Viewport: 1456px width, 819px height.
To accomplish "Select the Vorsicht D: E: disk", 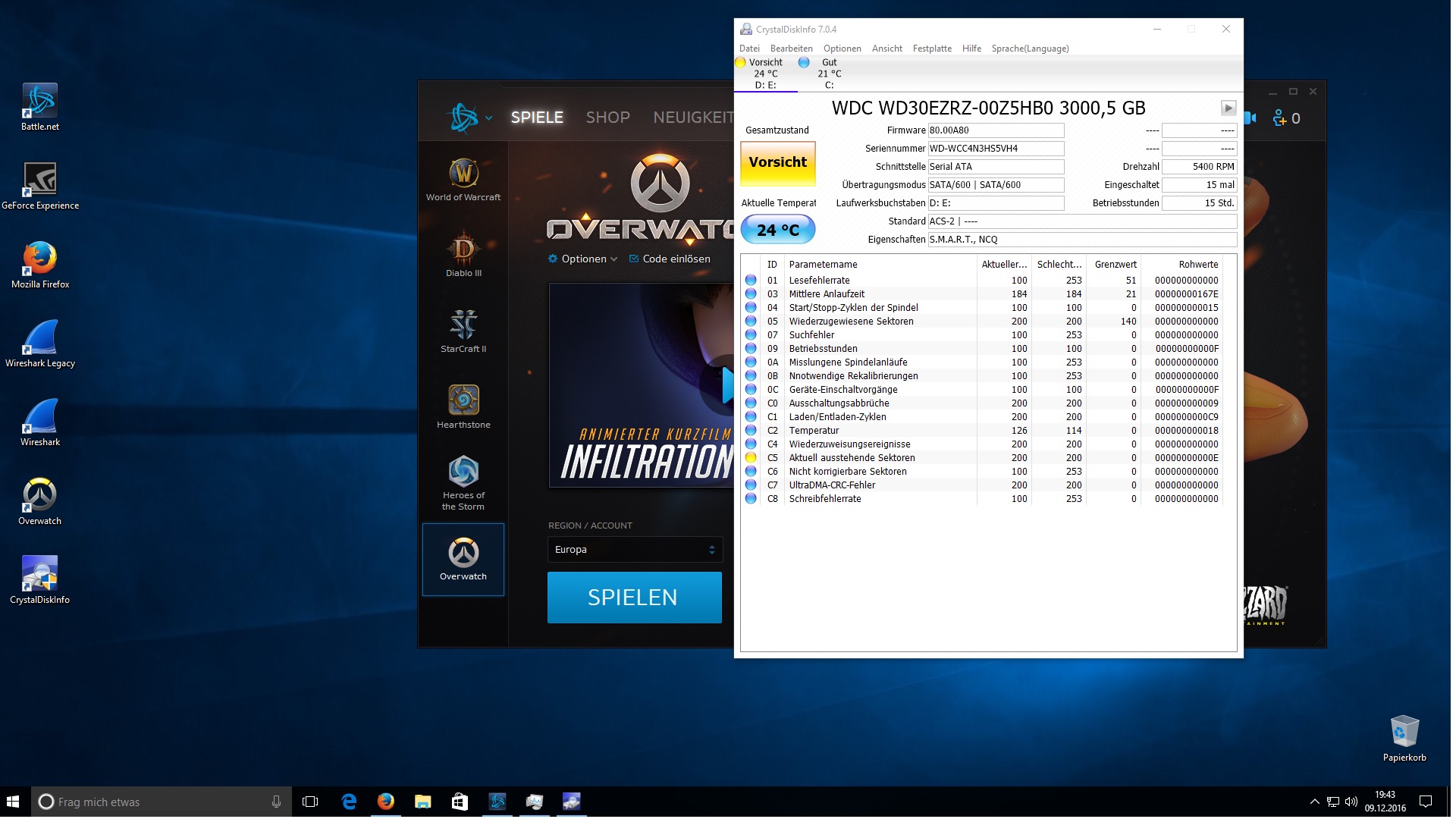I will [765, 74].
